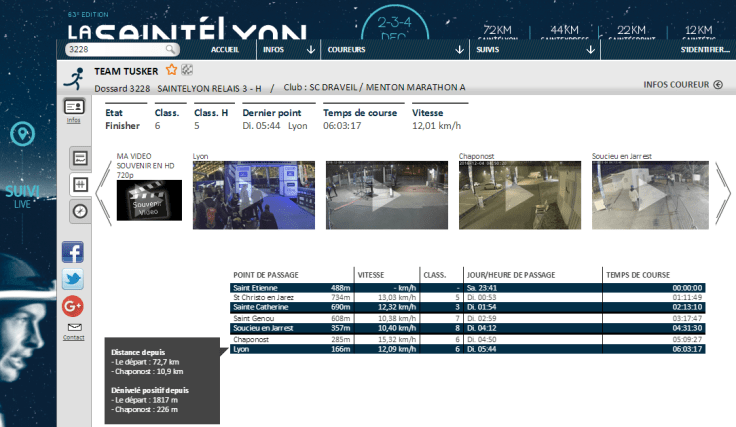Expand the SUIVIS dropdown arrow

(x=590, y=49)
